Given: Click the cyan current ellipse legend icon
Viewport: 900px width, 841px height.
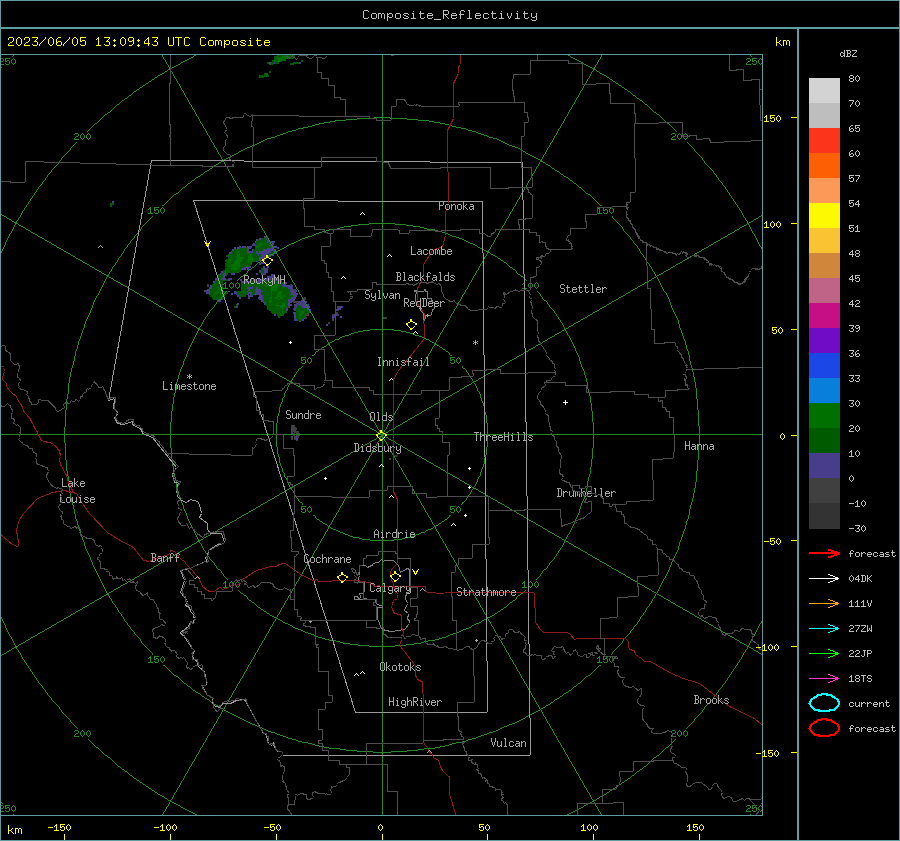Looking at the screenshot, I should click(x=824, y=703).
